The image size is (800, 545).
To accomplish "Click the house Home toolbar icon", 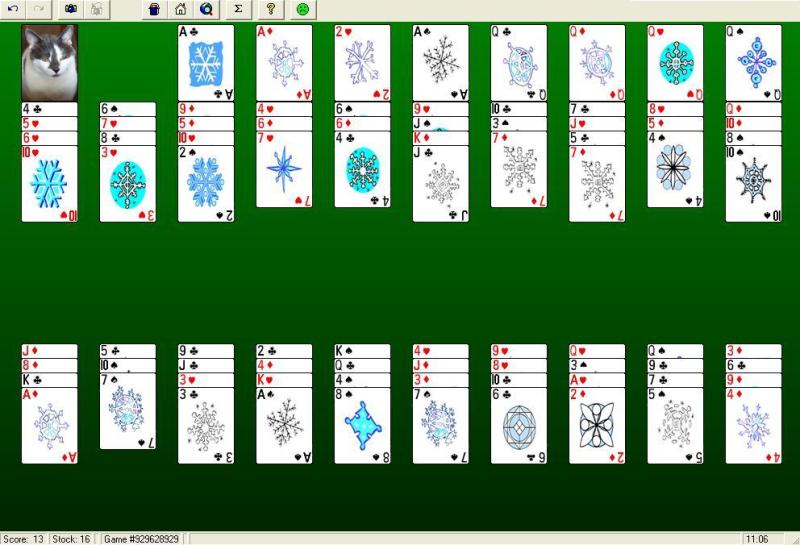I will click(180, 9).
